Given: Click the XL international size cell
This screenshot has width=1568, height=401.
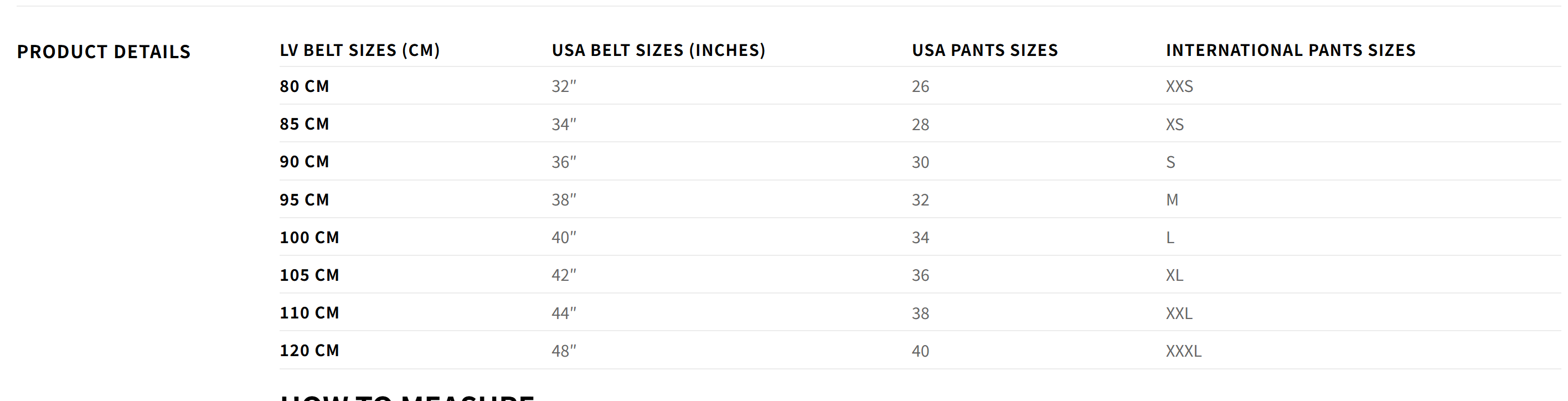Looking at the screenshot, I should pyautogui.click(x=1174, y=276).
